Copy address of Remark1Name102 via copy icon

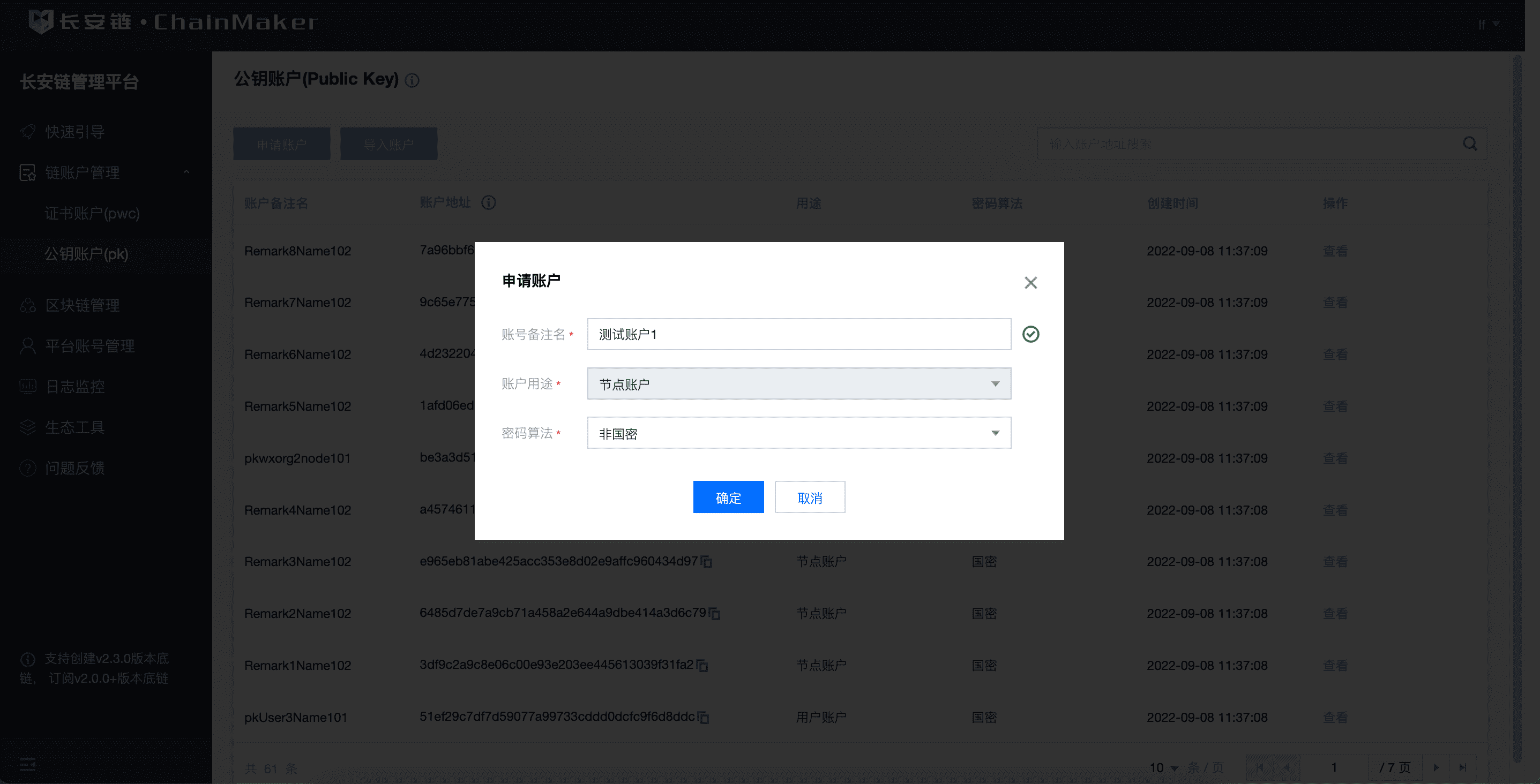click(702, 666)
